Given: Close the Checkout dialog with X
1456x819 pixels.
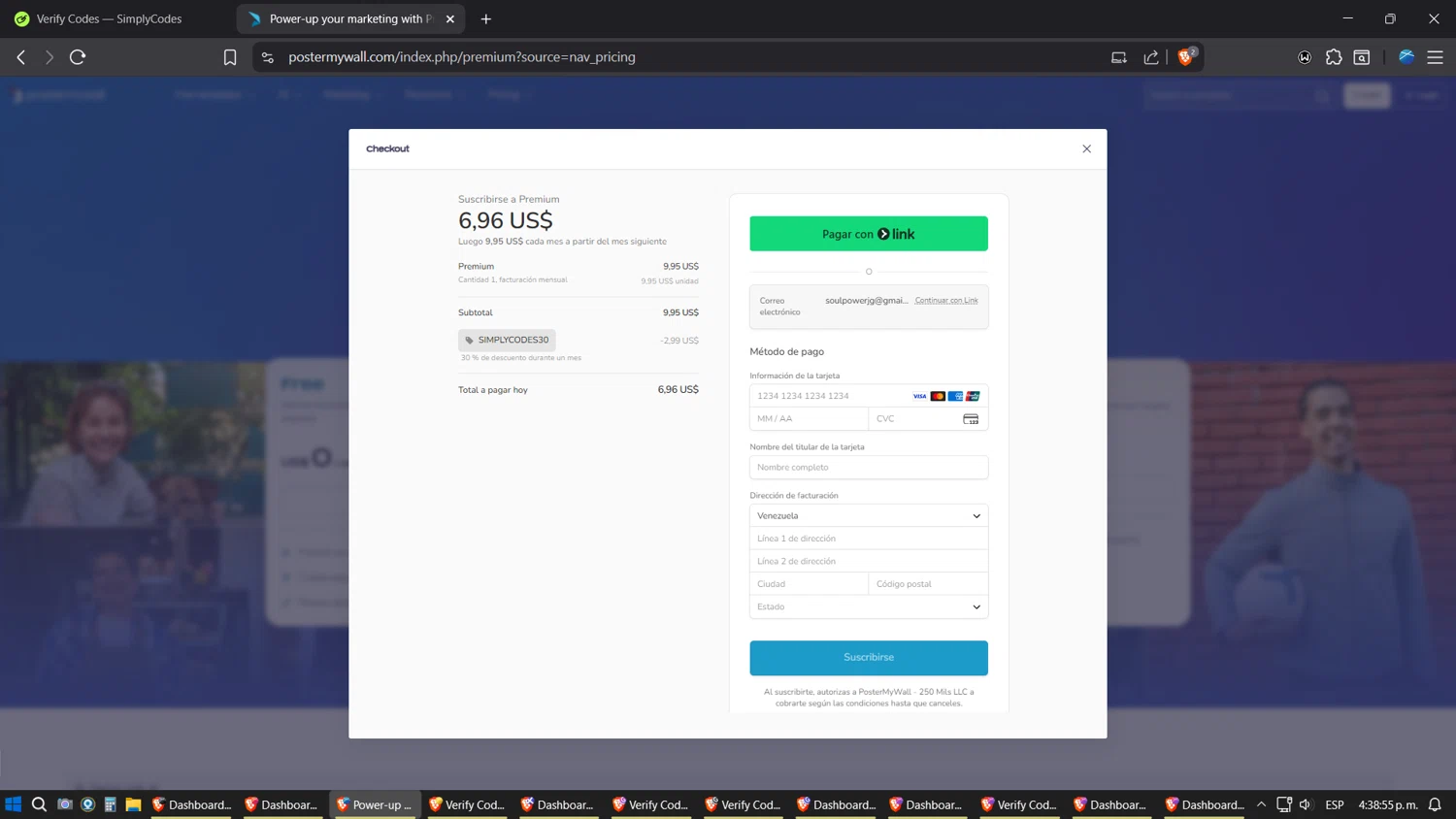Looking at the screenshot, I should 1086,148.
